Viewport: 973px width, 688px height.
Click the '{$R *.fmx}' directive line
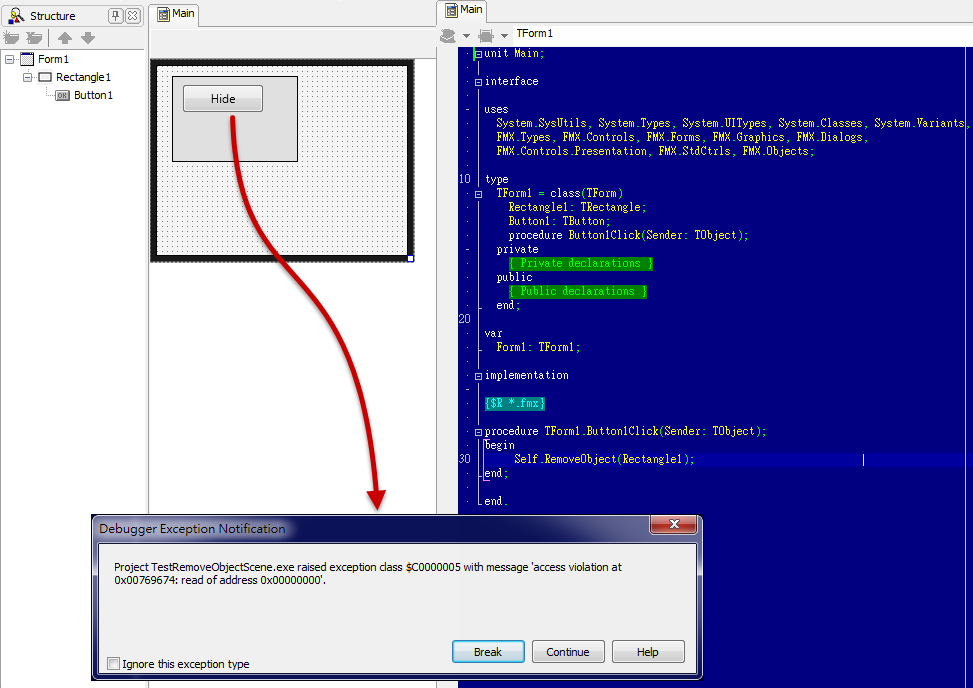click(515, 403)
